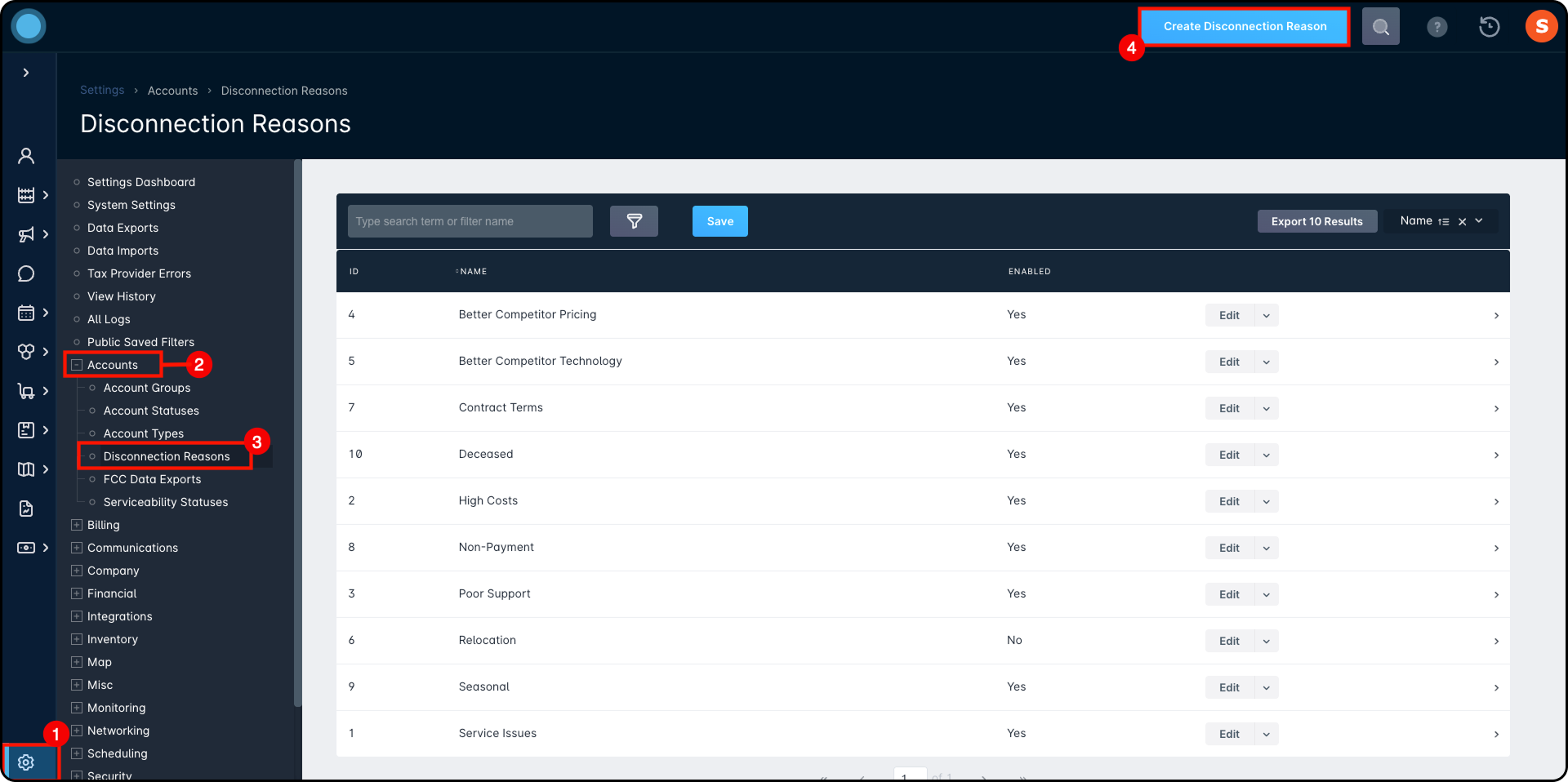Open the row chevron for Seasonal
Viewport: 1568px width, 782px height.
pos(1496,688)
